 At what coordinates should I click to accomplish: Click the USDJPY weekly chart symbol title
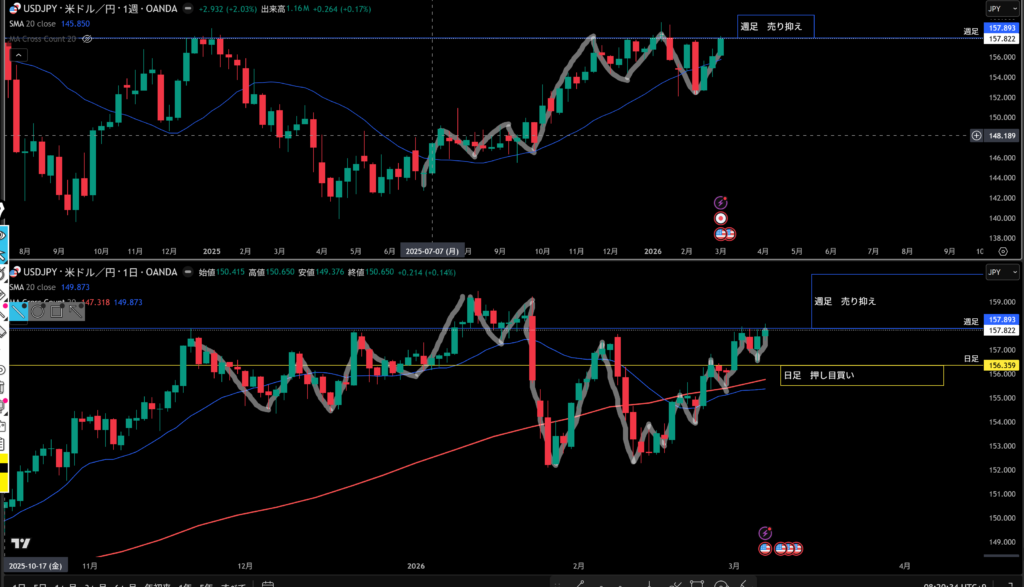coord(100,9)
